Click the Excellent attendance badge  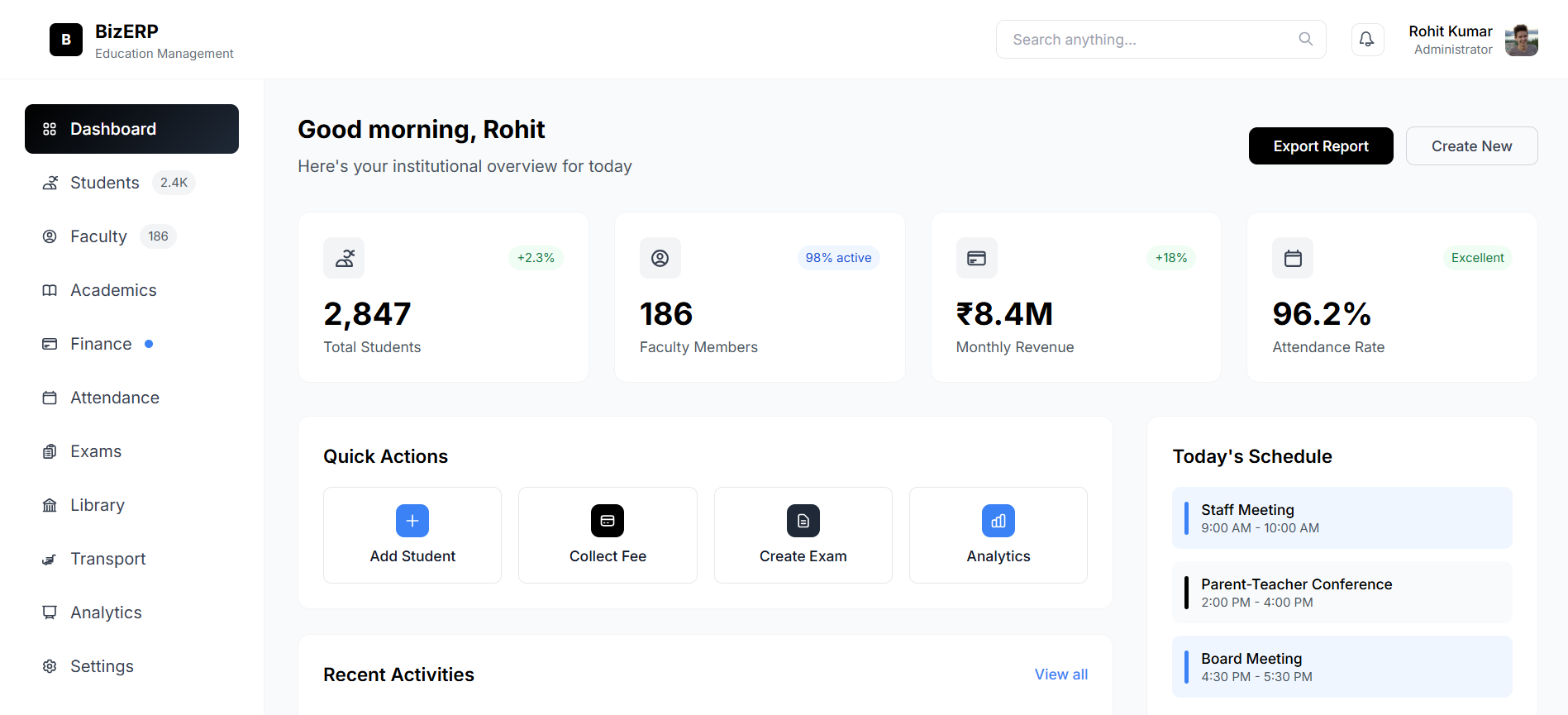[x=1477, y=258]
